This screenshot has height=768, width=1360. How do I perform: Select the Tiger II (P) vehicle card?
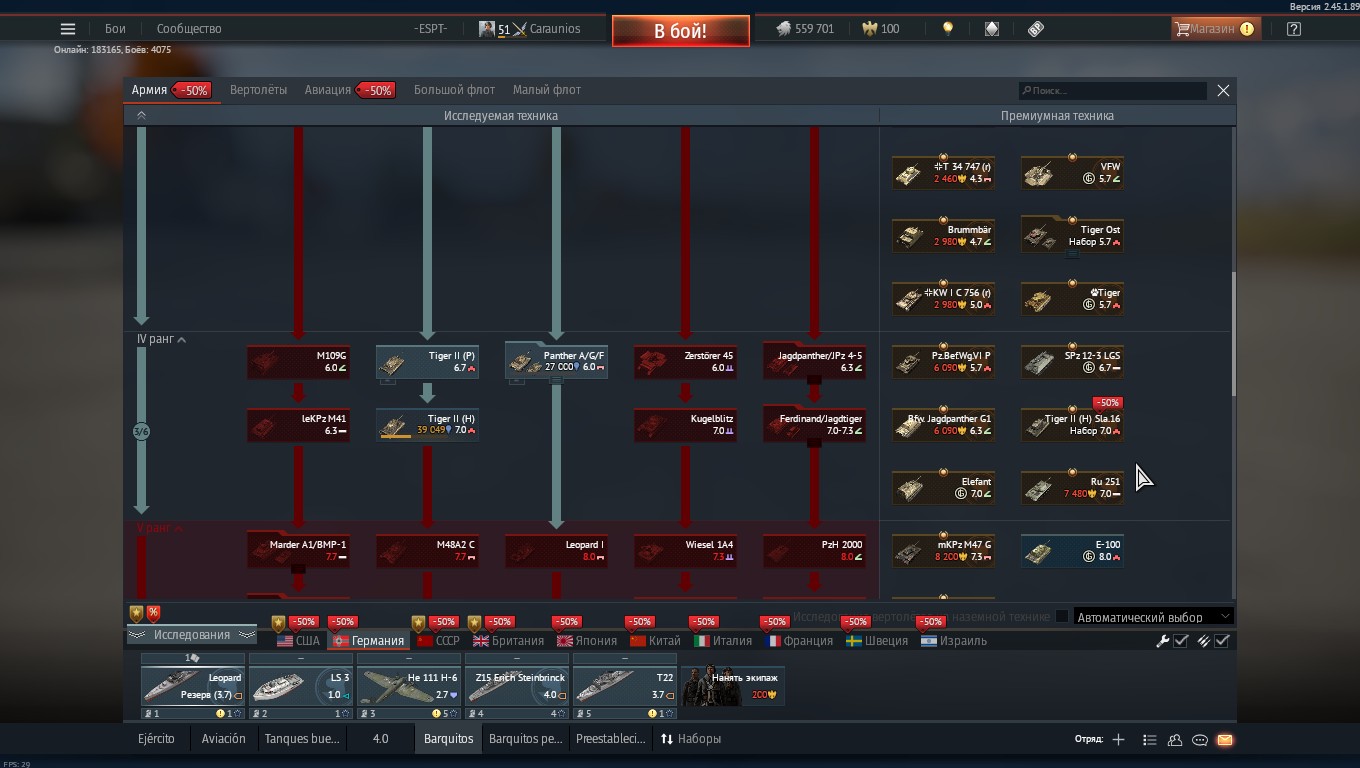click(x=427, y=362)
